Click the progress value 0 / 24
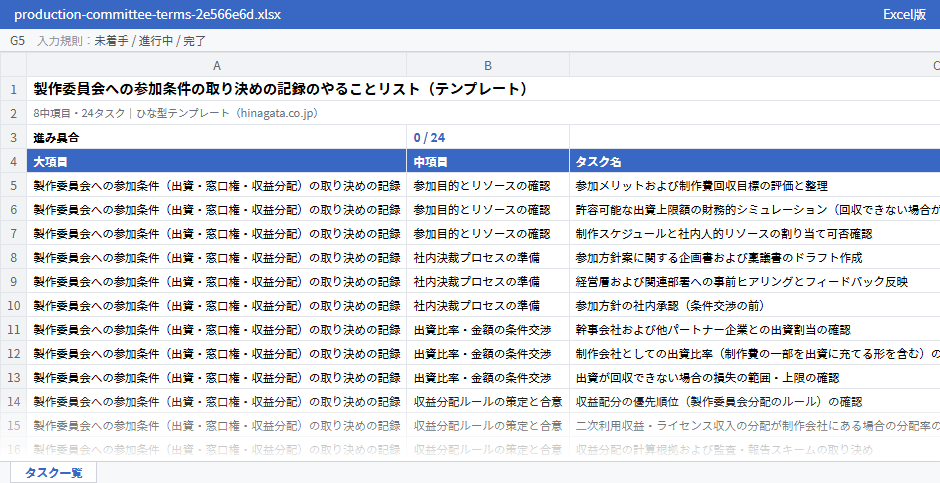This screenshot has width=940, height=483. coord(429,137)
